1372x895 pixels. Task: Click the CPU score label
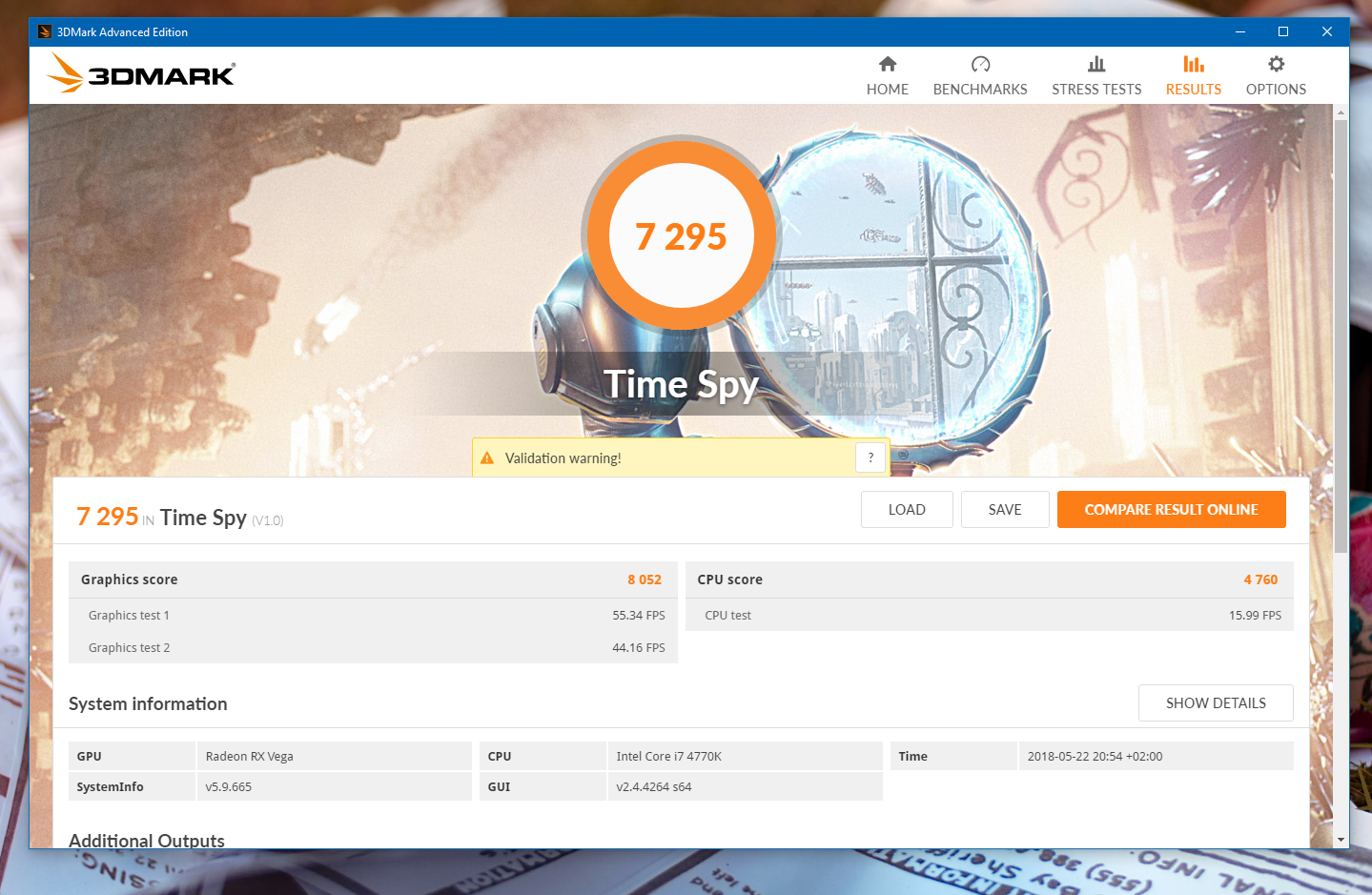[x=730, y=580]
